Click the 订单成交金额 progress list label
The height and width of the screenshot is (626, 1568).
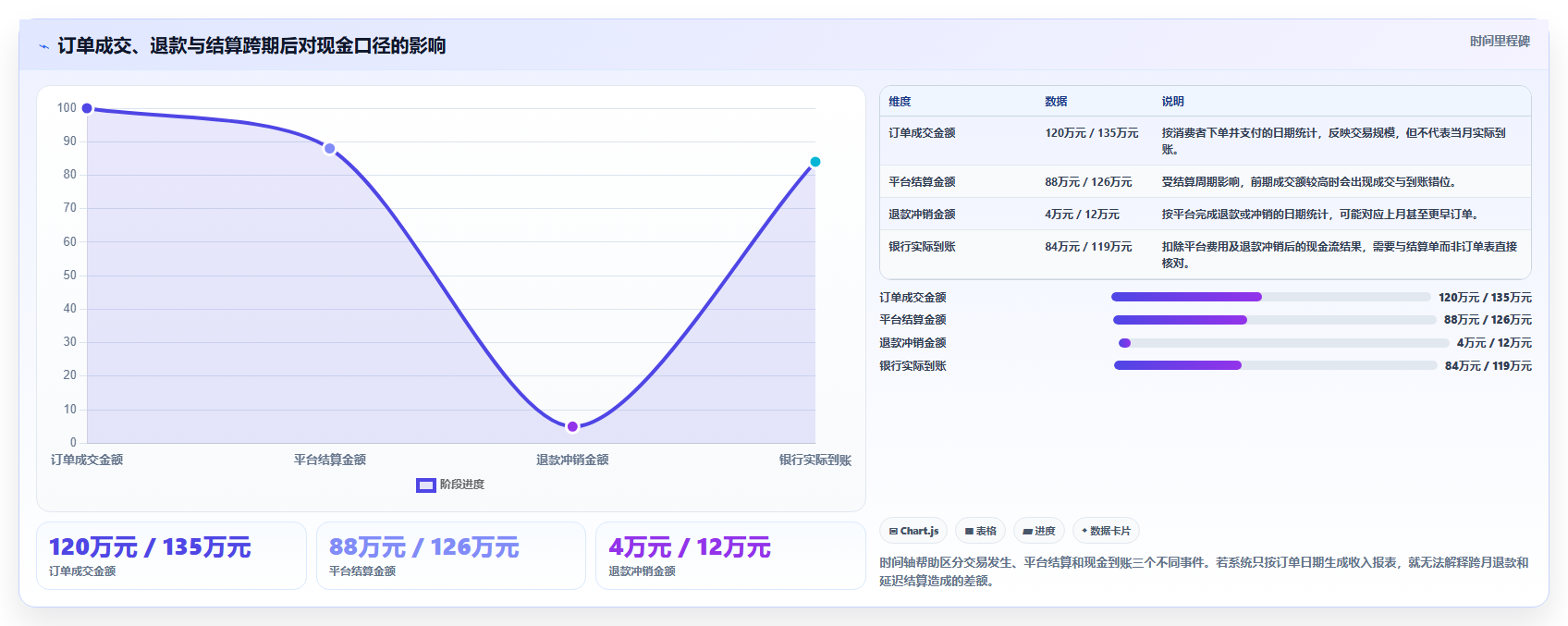913,298
